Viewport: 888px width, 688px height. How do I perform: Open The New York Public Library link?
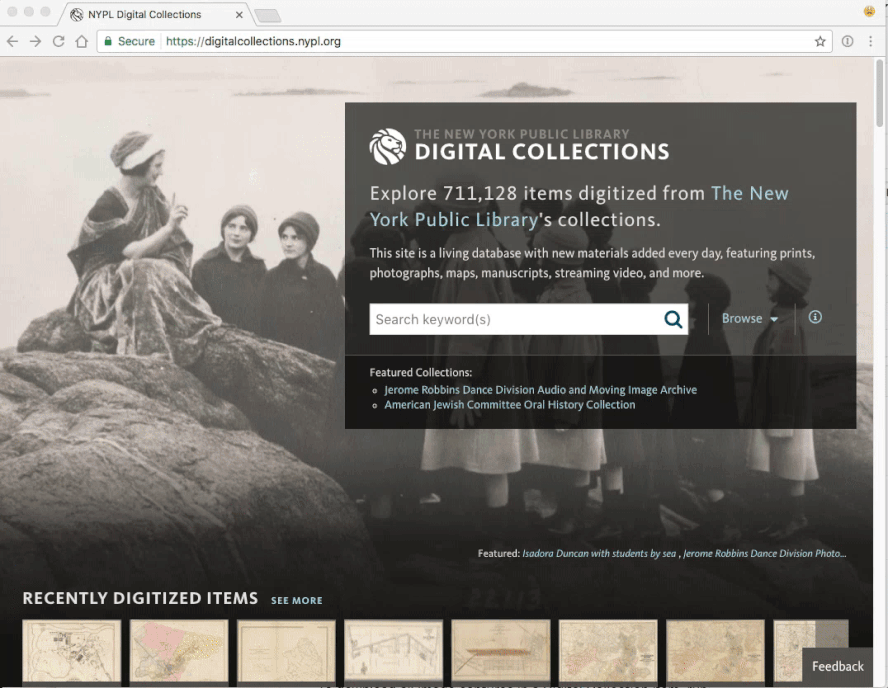tap(579, 206)
